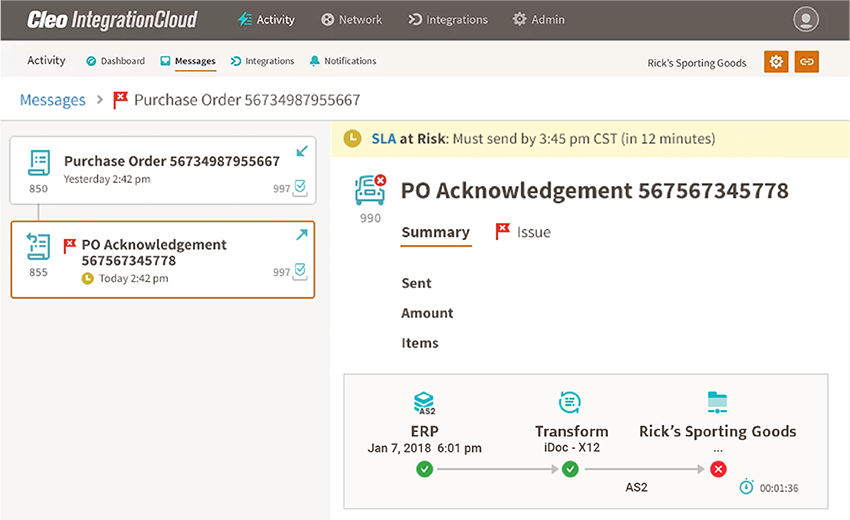
Task: Open the Integrations menu in top navigation
Action: click(448, 20)
